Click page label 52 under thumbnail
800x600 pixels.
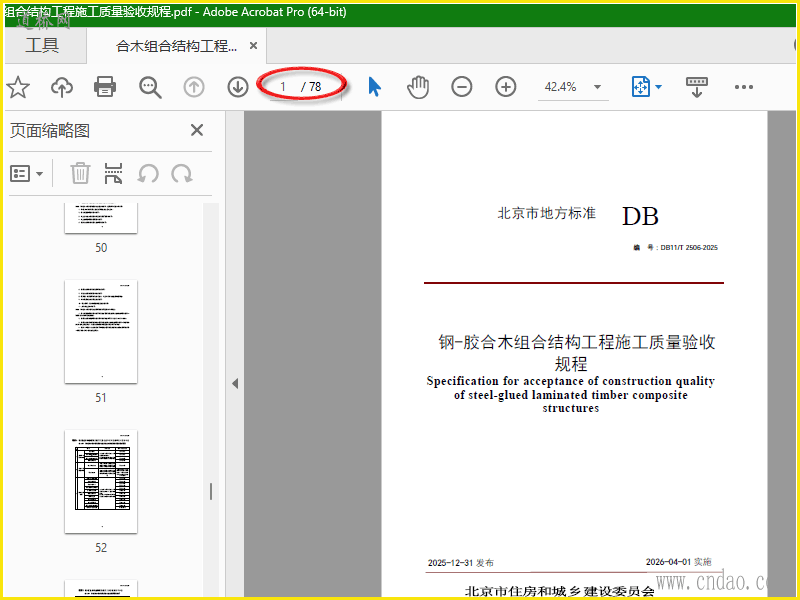click(101, 547)
